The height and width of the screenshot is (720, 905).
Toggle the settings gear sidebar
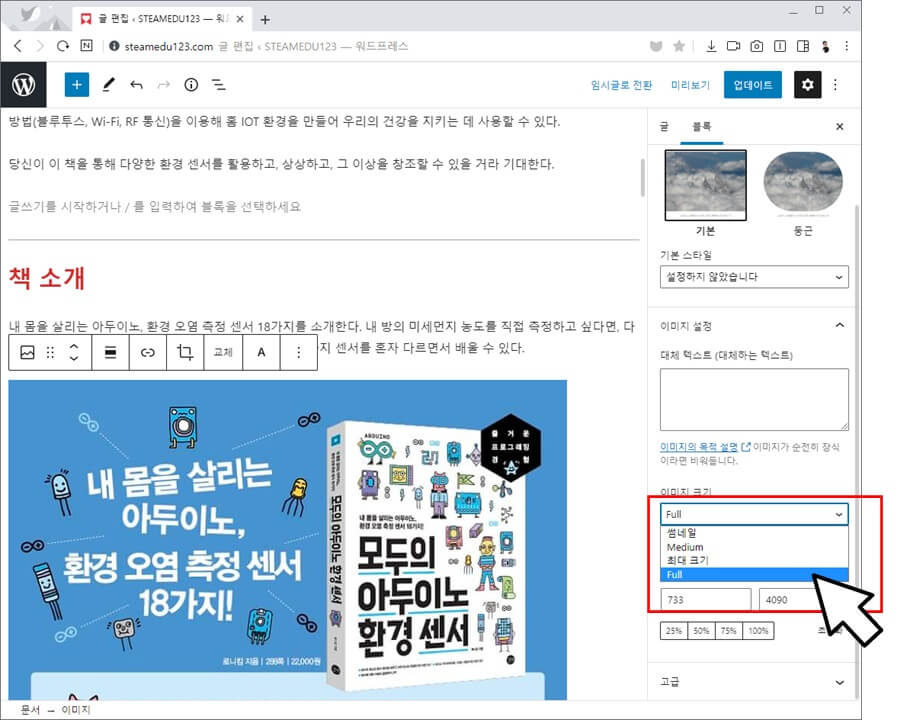[807, 85]
